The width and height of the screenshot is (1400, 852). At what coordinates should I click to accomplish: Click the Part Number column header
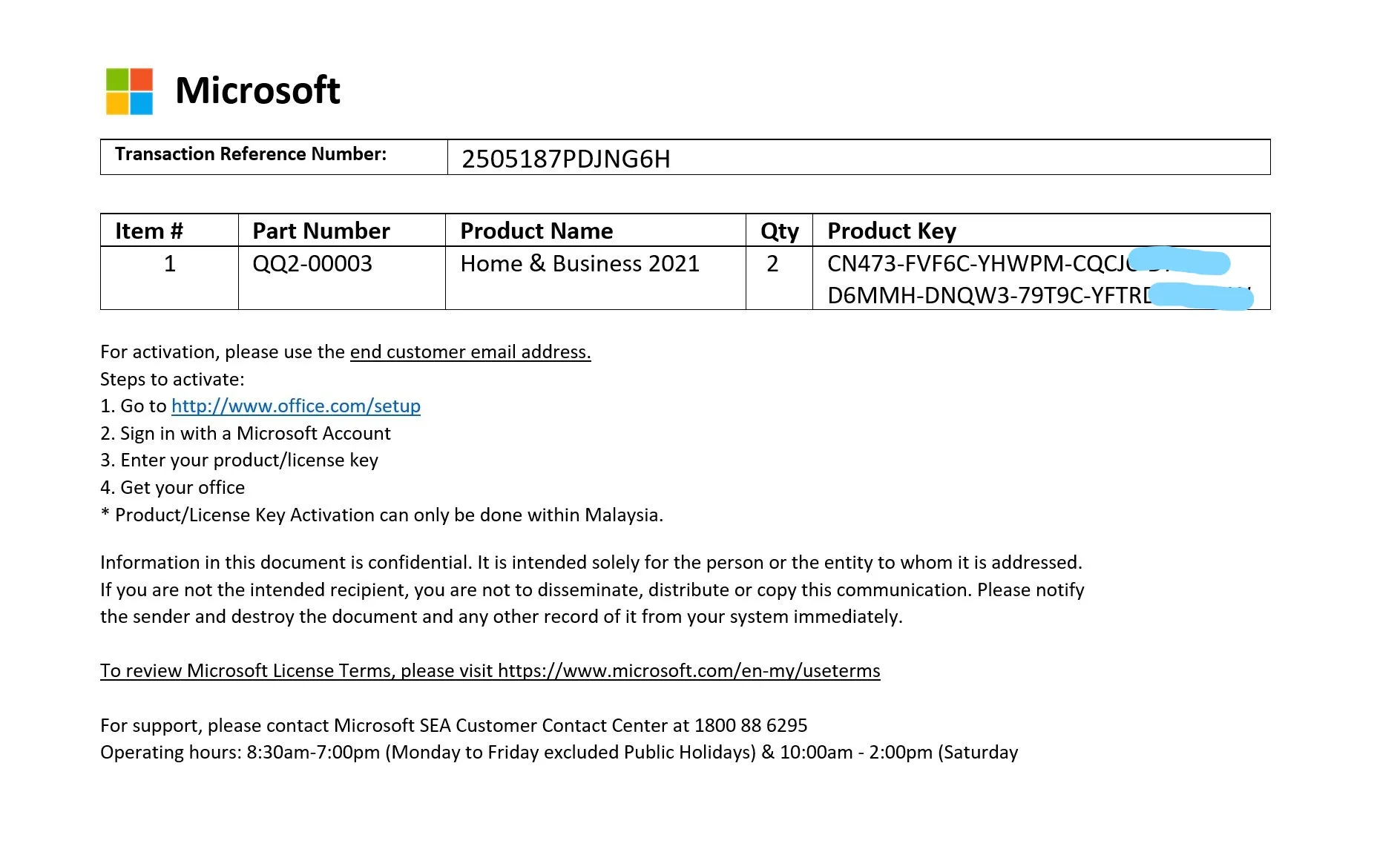[321, 231]
